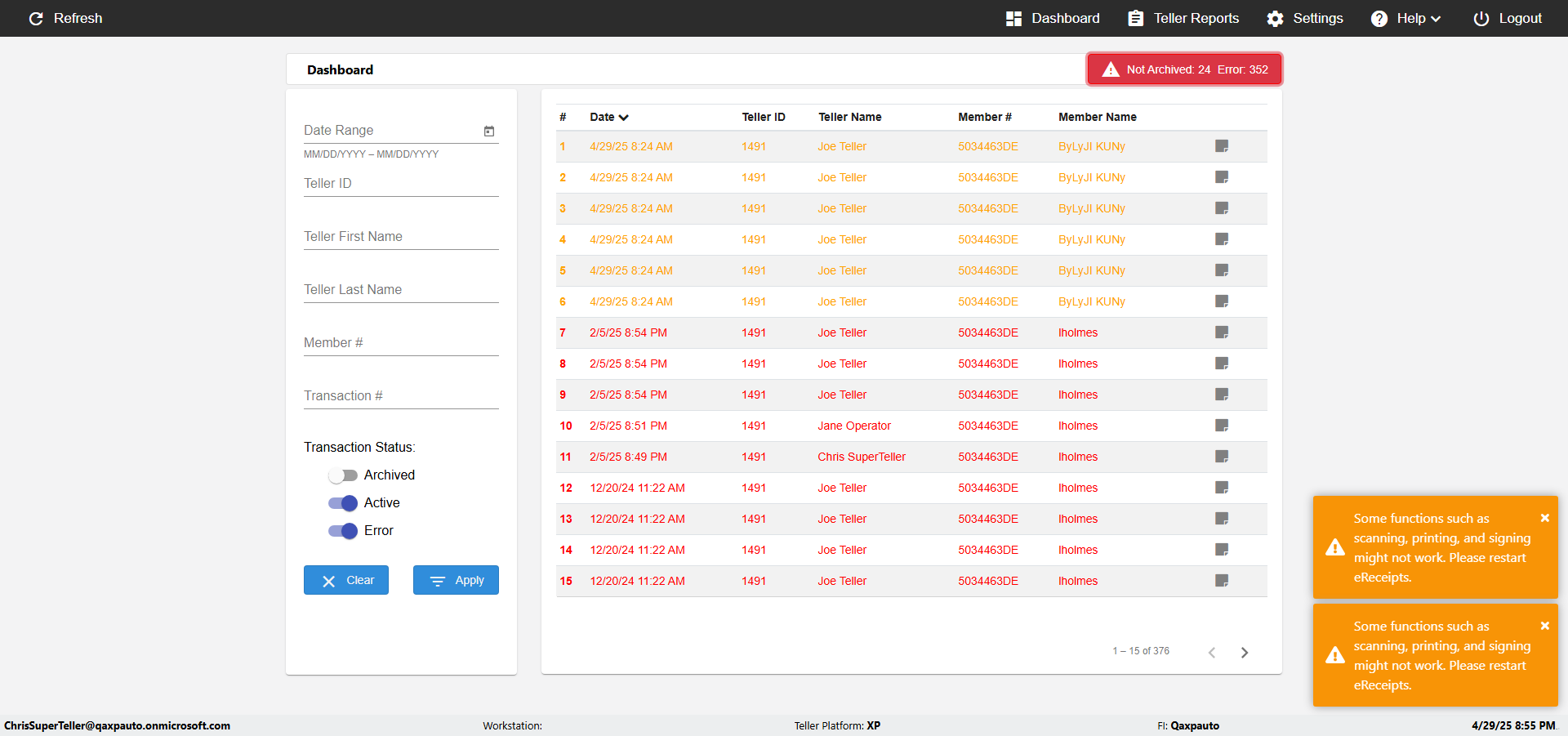
Task: Click the warning icon on lower notification
Action: [x=1335, y=655]
